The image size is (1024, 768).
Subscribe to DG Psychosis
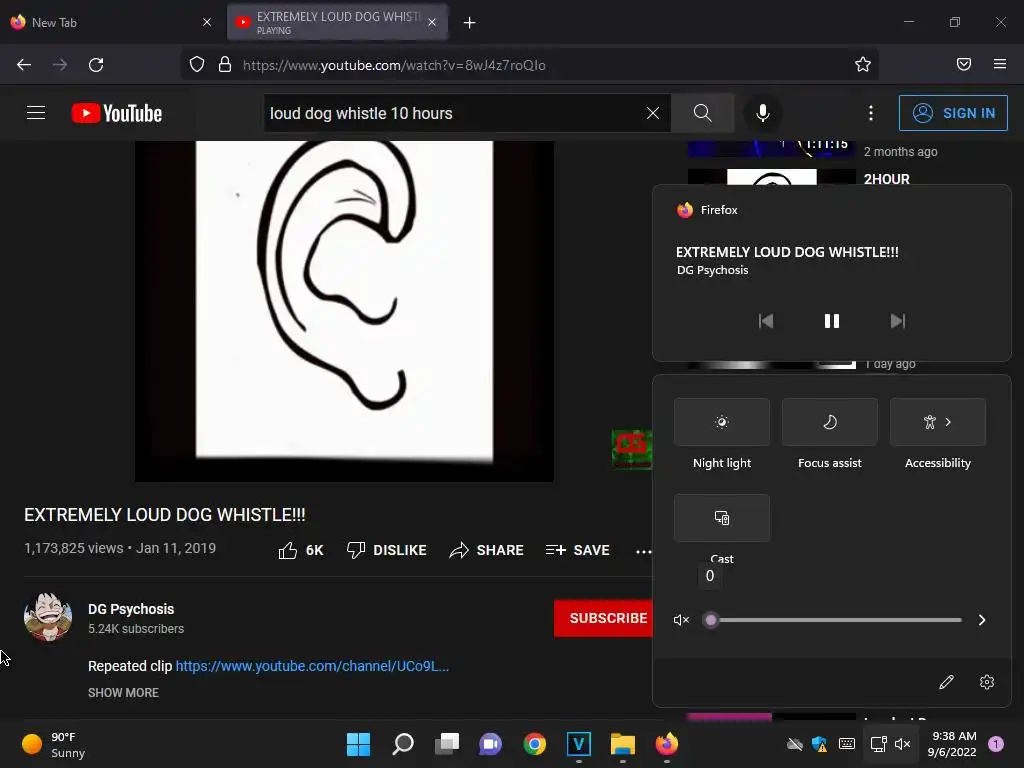tap(604, 618)
